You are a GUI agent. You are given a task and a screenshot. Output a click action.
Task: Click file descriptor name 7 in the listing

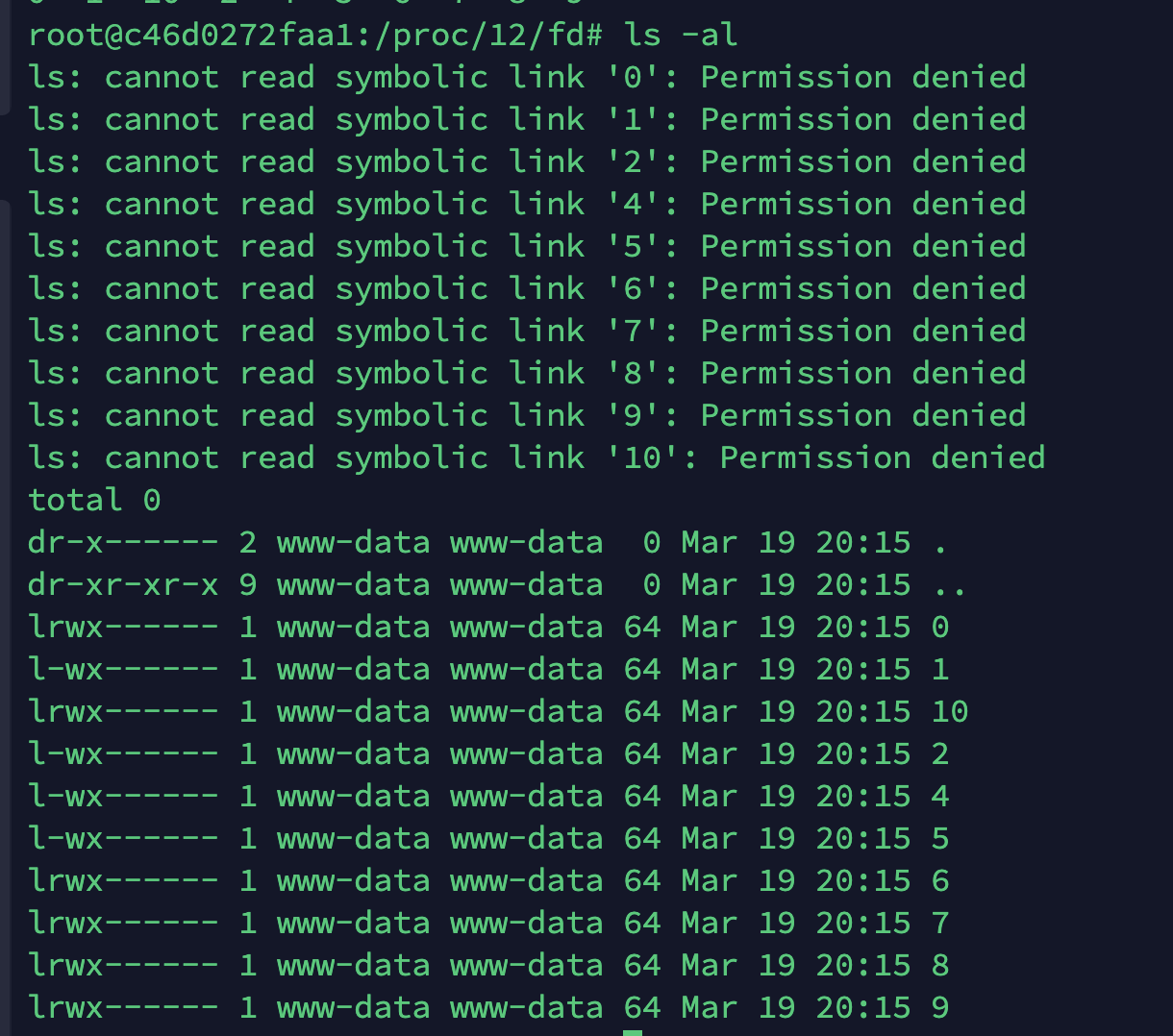(940, 924)
